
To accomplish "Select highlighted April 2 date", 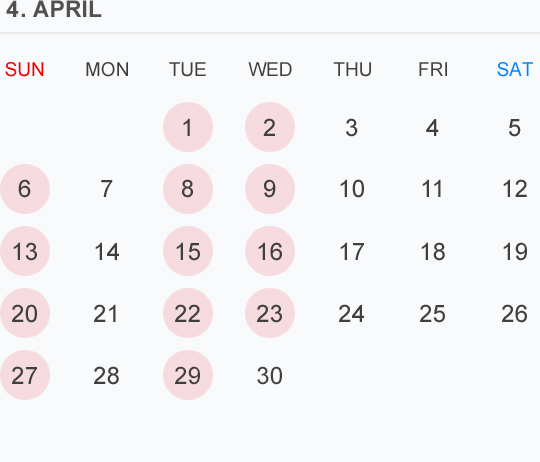I will pyautogui.click(x=270, y=127).
